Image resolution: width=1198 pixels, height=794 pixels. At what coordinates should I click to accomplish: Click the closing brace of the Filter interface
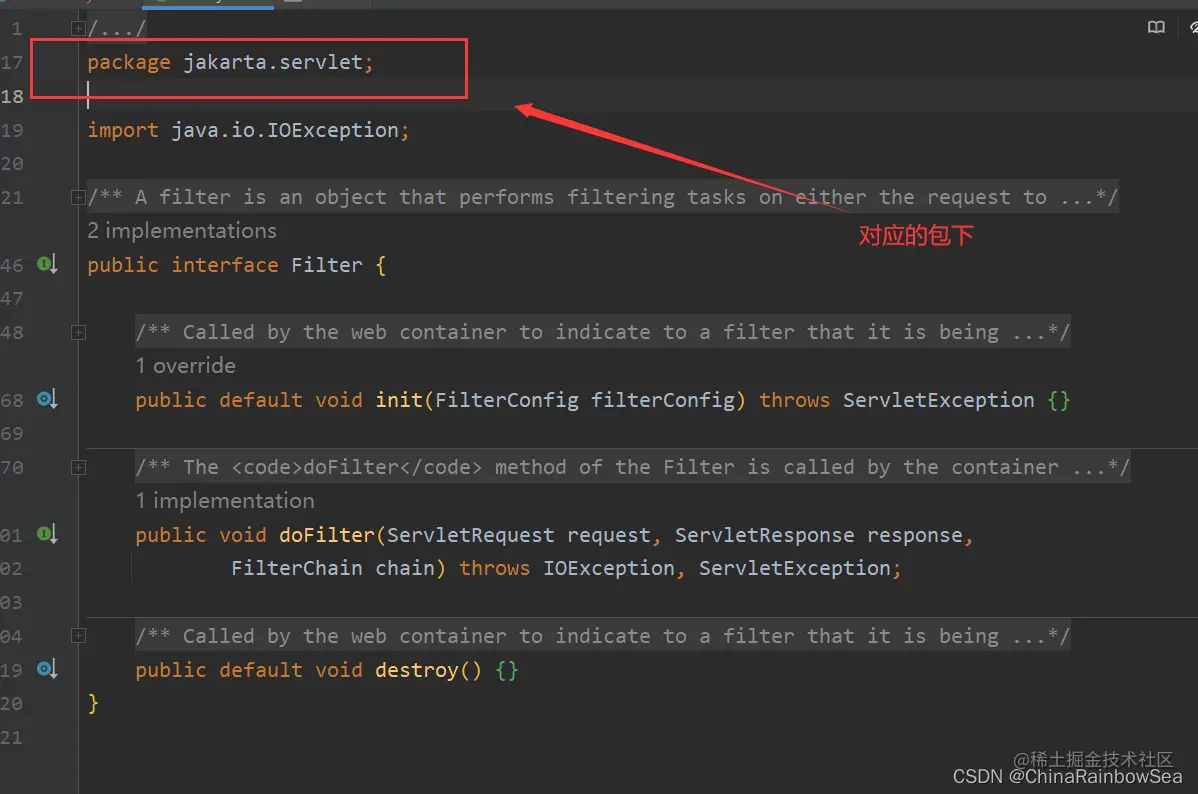(x=93, y=703)
